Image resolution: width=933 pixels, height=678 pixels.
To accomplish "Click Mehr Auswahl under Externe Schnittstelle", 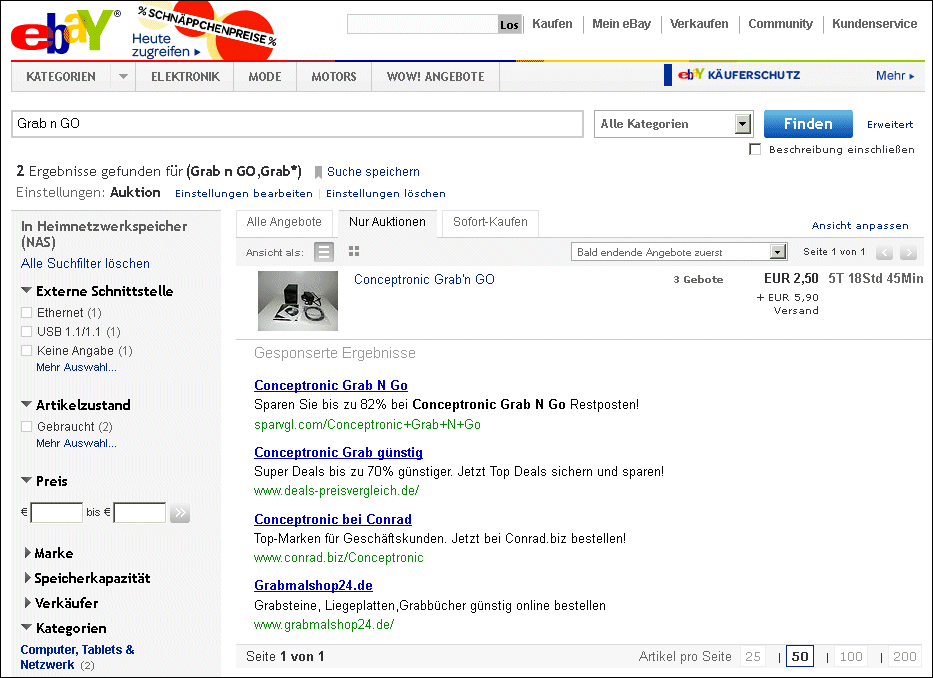I will [x=76, y=367].
